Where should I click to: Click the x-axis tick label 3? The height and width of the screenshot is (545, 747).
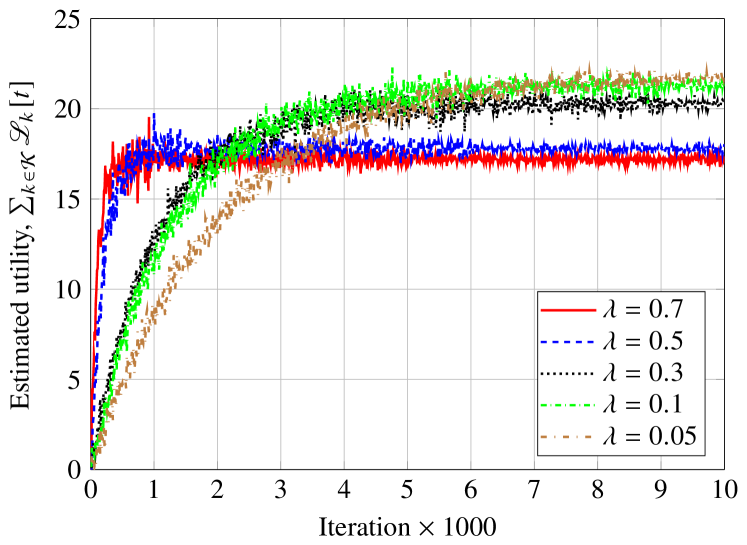(280, 490)
